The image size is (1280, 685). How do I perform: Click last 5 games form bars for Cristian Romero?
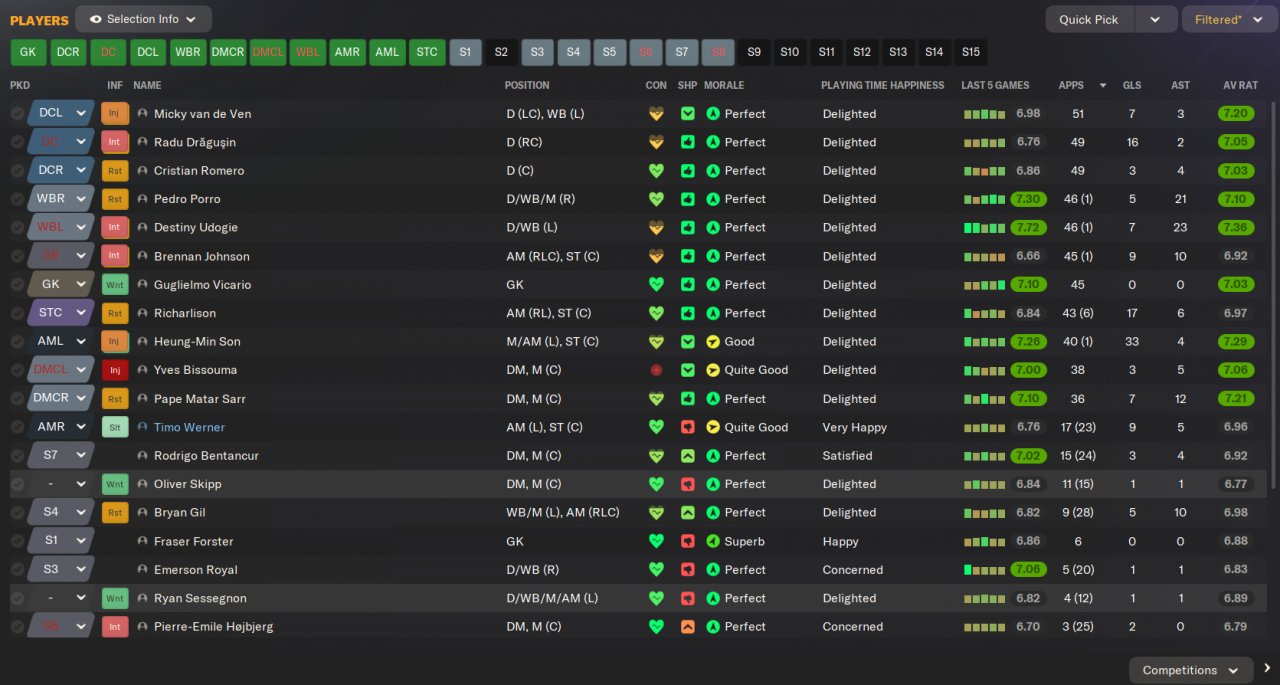coord(985,171)
